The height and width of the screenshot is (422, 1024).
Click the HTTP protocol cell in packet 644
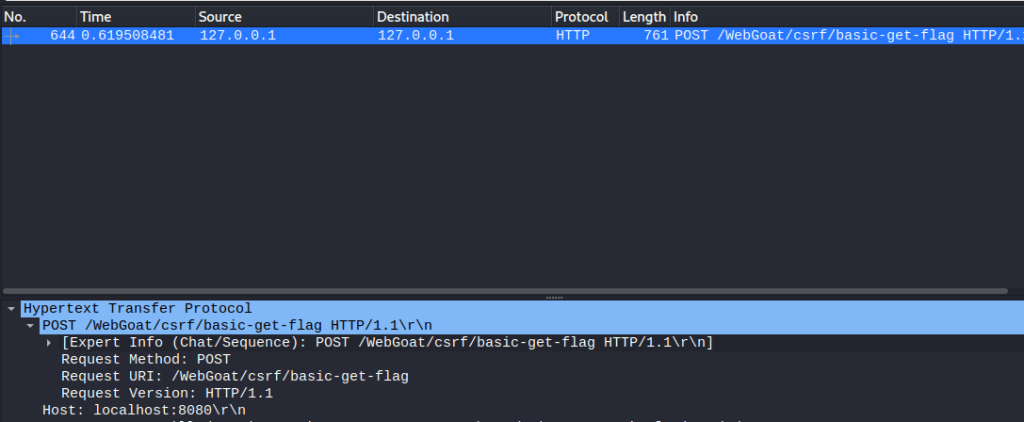pyautogui.click(x=573, y=35)
